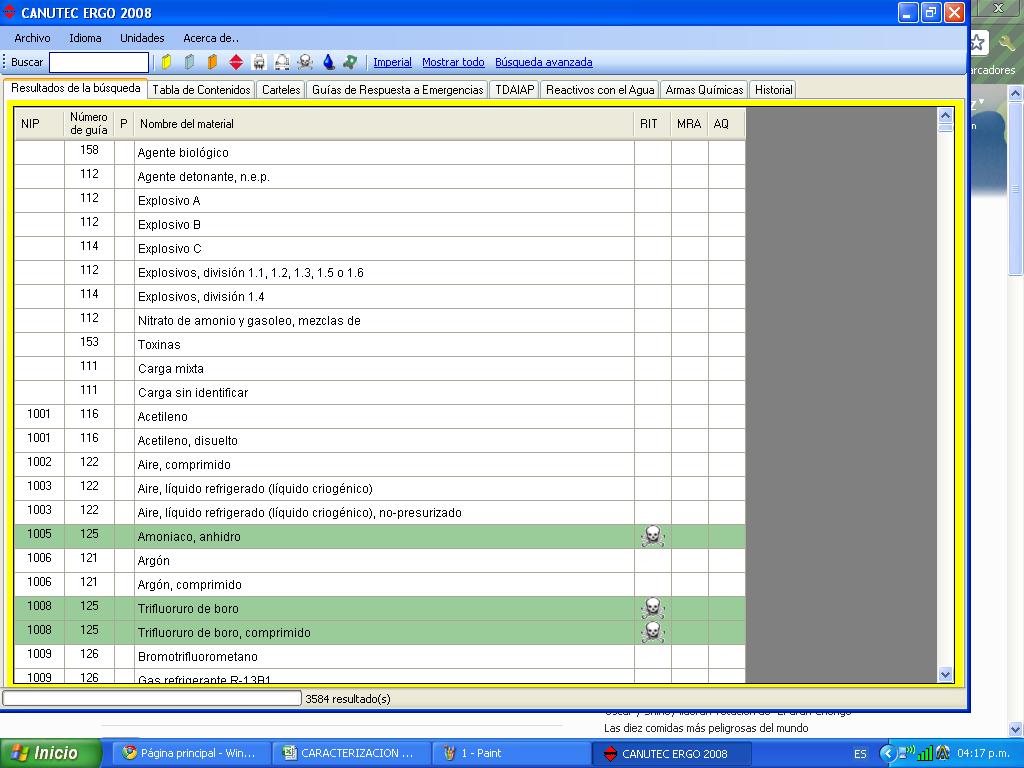The height and width of the screenshot is (768, 1024).
Task: Select the Explosivo A row
Action: pyautogui.click(x=379, y=200)
